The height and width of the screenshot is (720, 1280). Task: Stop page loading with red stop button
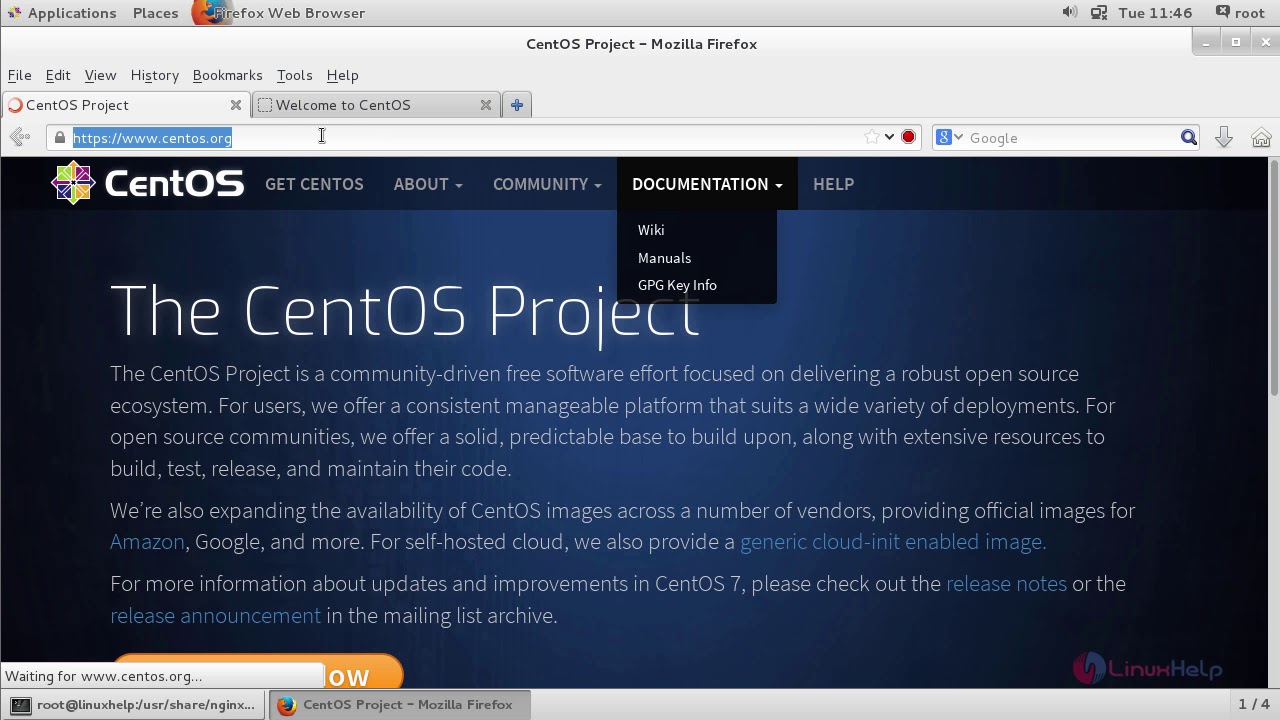tap(908, 138)
